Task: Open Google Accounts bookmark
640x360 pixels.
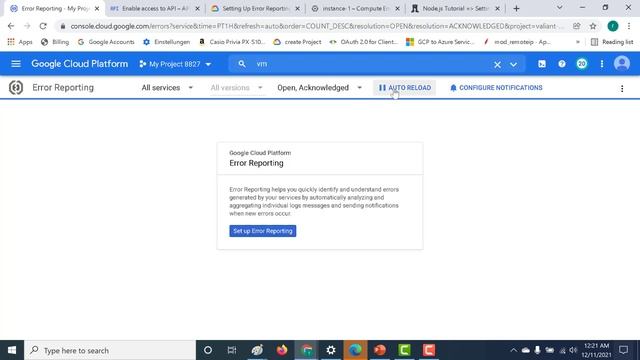Action: [x=106, y=42]
